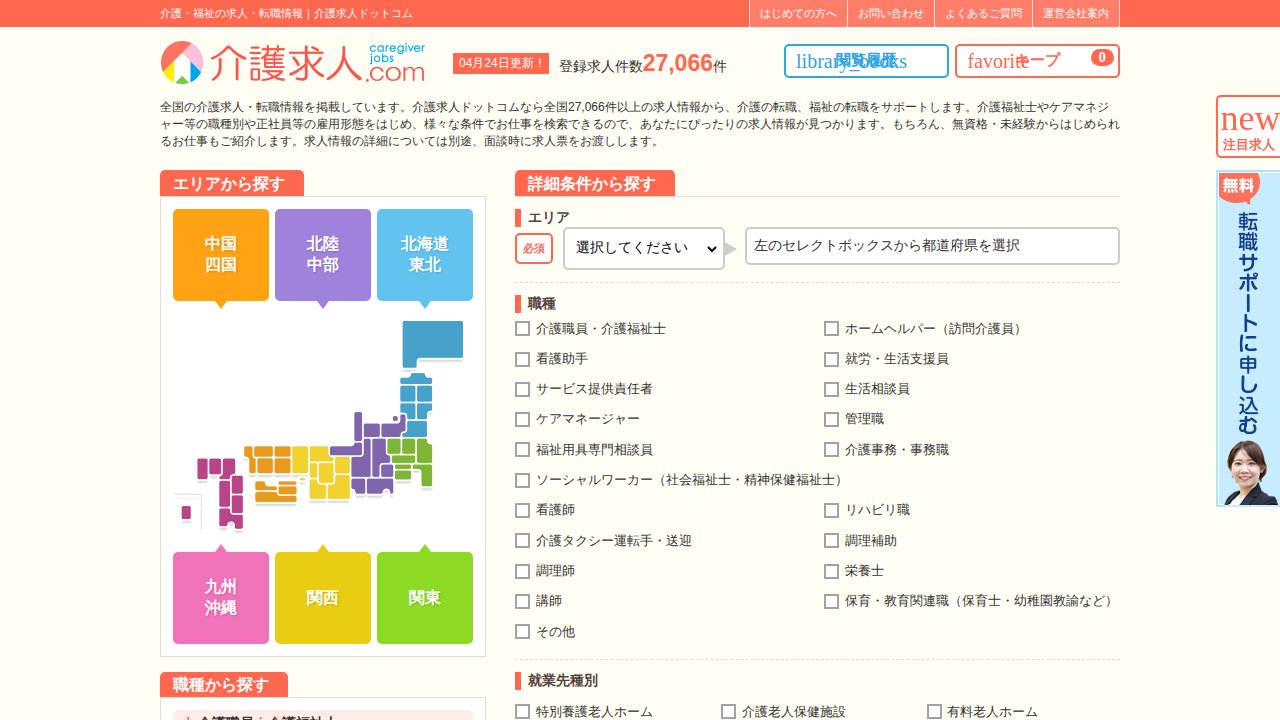The width and height of the screenshot is (1280, 720).
Task: Select the 関西 region button
Action: coord(322,597)
